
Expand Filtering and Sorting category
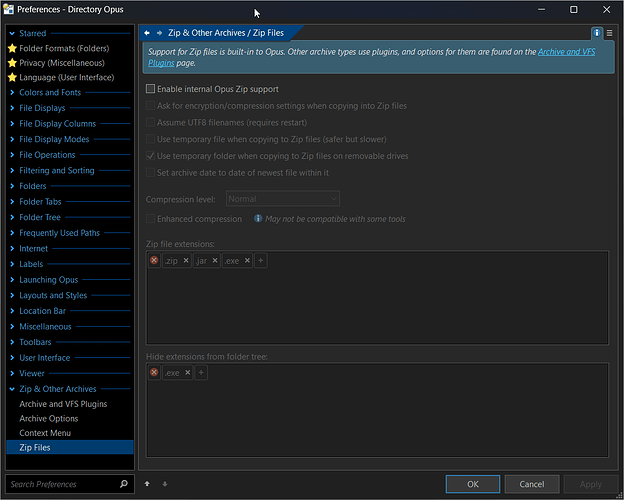point(12,170)
